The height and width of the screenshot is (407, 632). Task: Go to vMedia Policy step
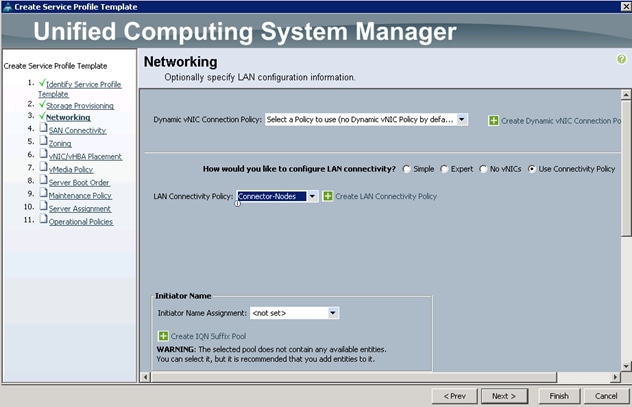(x=71, y=170)
